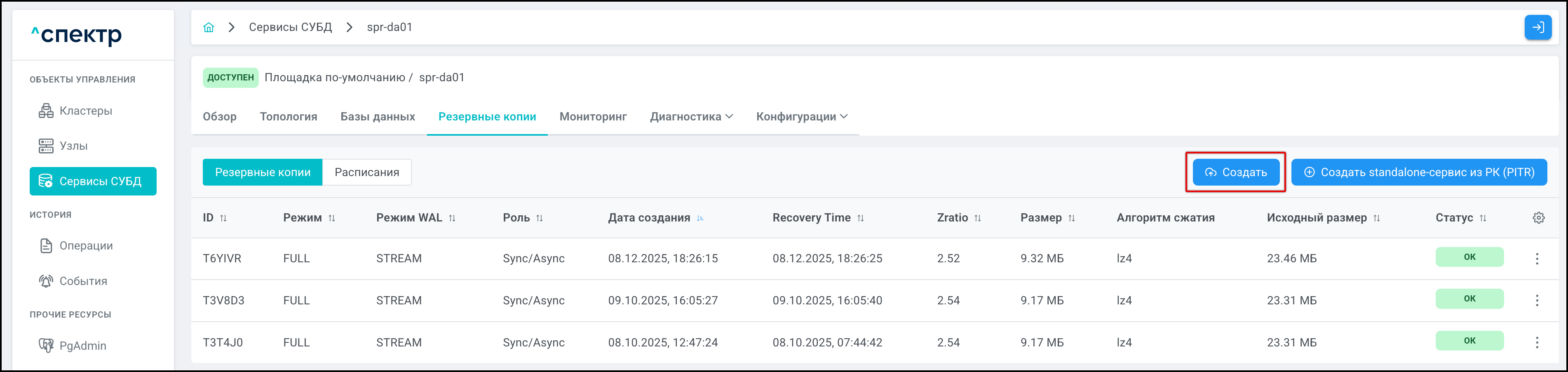Click the home icon in breadcrumb
The height and width of the screenshot is (372, 1568).
tap(209, 27)
